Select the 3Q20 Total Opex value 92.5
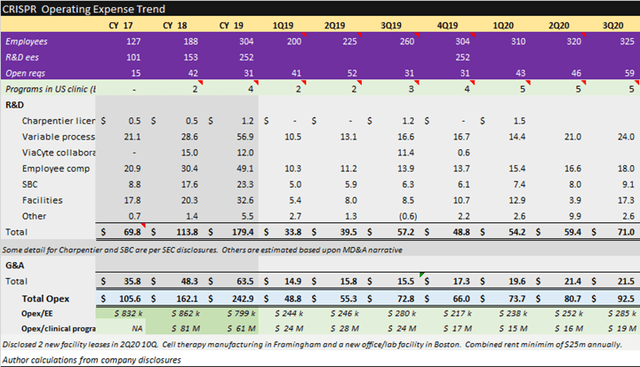The height and width of the screenshot is (367, 640). 625,298
